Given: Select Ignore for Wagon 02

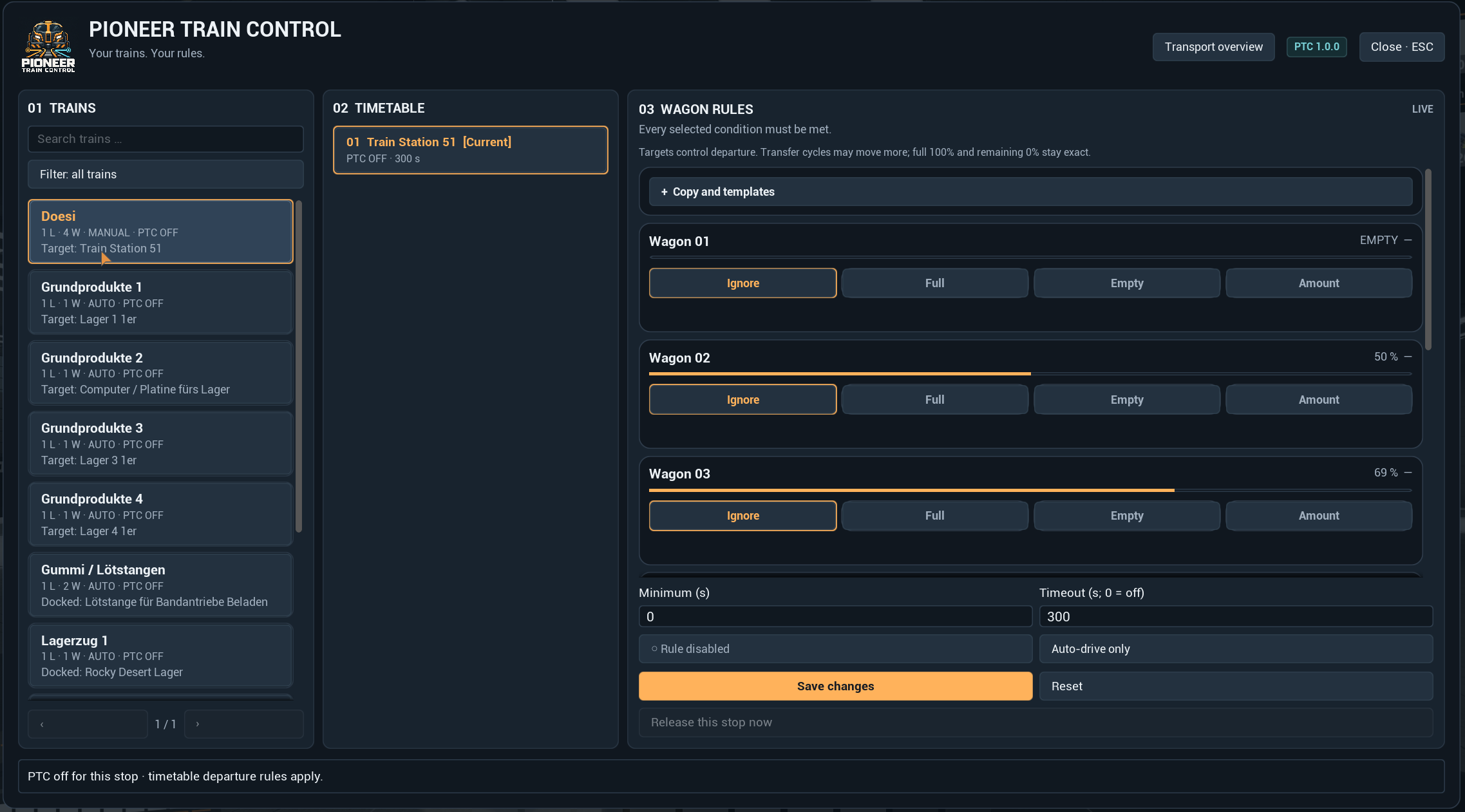Looking at the screenshot, I should 742,400.
